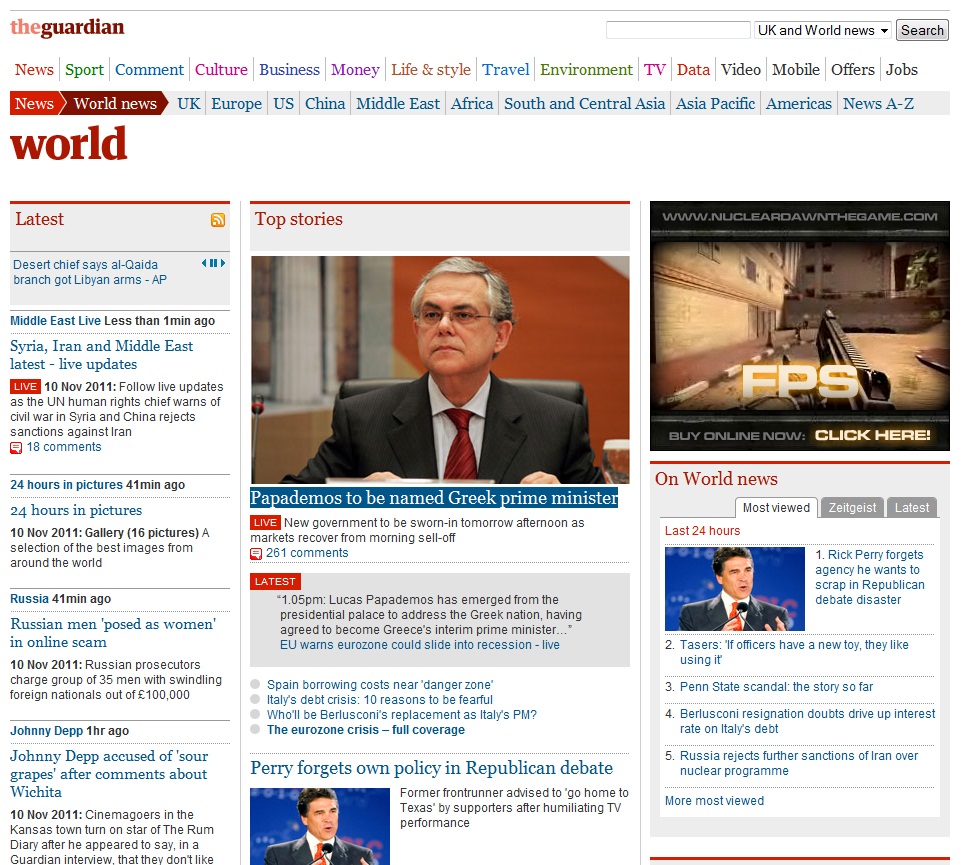Open the News A-Z index
Viewport: 968px width, 865px height.
point(878,104)
